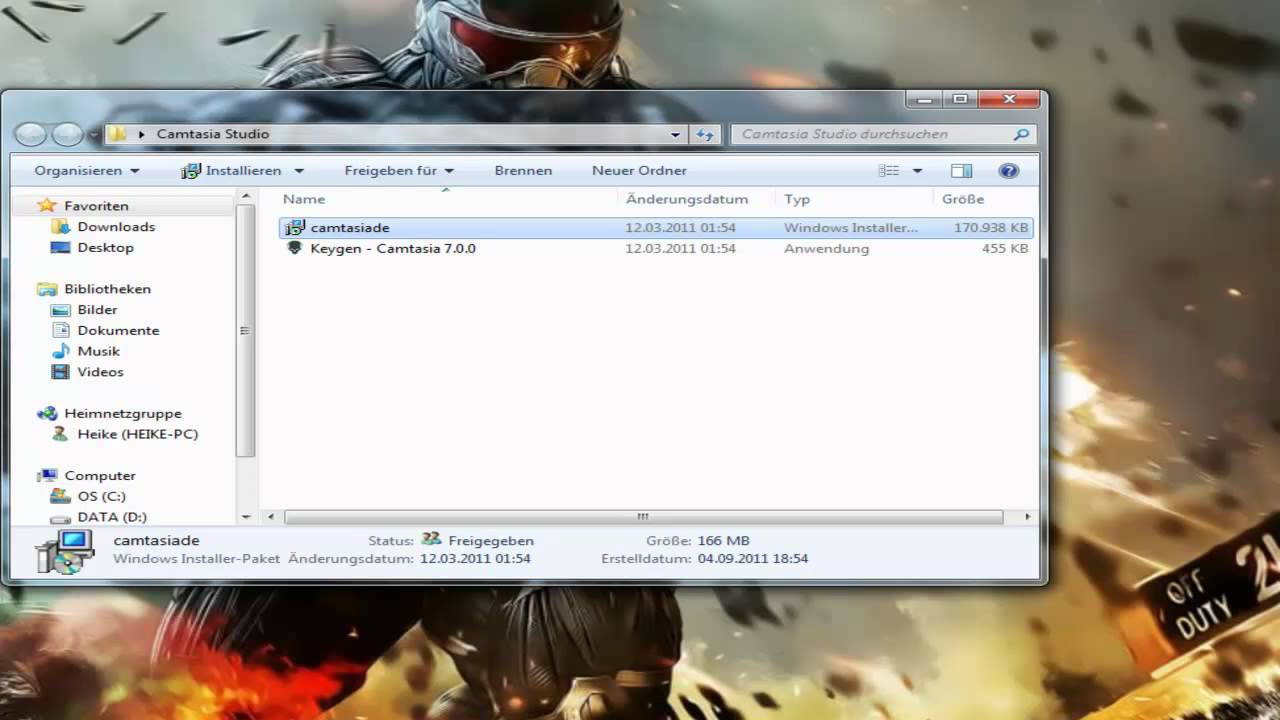Click the Windows Installer type cell
The height and width of the screenshot is (720, 1280).
click(851, 228)
